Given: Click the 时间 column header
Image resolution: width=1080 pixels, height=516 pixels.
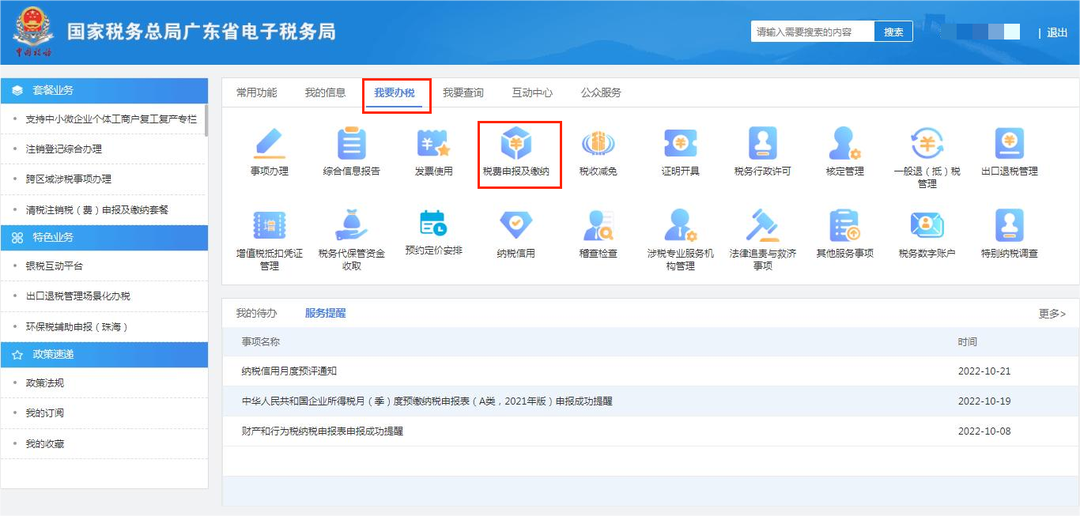Looking at the screenshot, I should point(967,342).
